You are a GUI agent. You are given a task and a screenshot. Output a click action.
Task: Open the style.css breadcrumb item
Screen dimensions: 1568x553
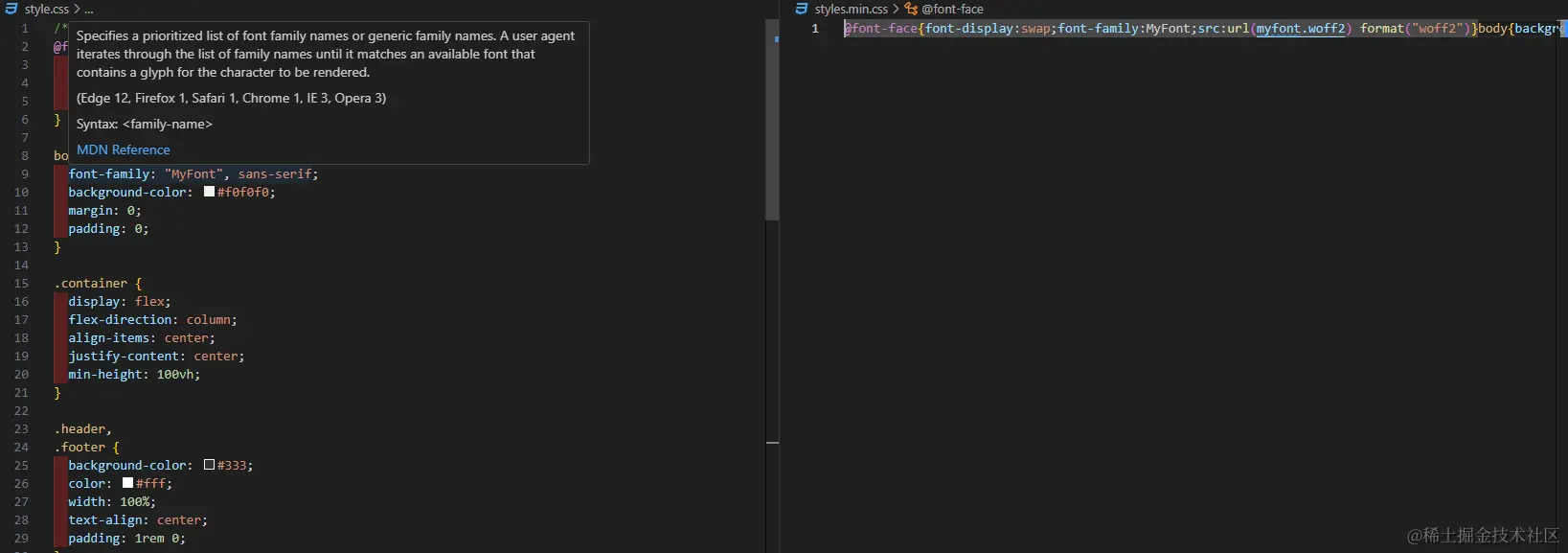click(47, 9)
